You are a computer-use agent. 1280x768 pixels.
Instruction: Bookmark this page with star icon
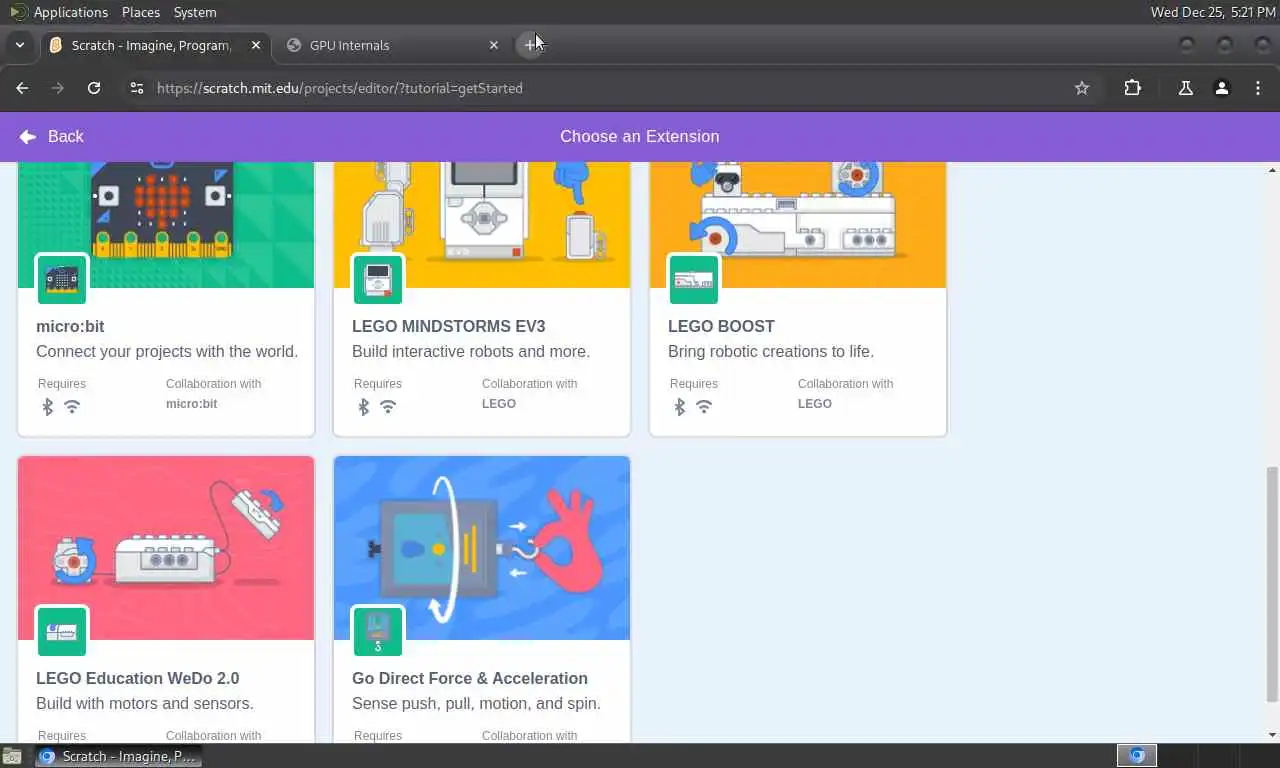pos(1082,88)
